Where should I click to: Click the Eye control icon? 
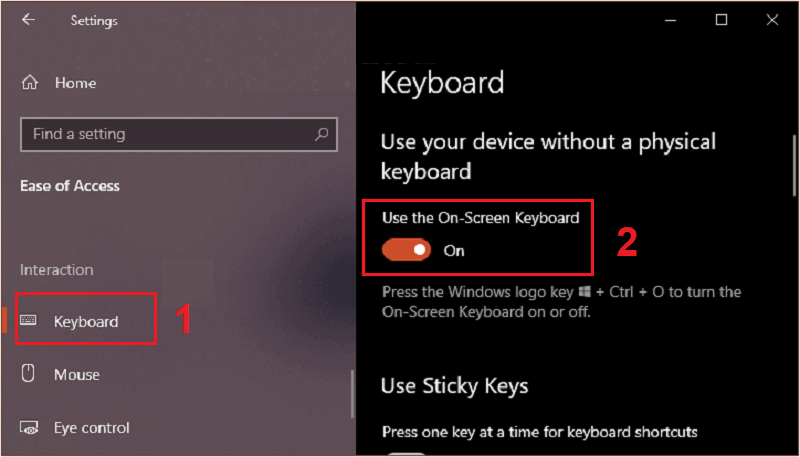point(28,427)
